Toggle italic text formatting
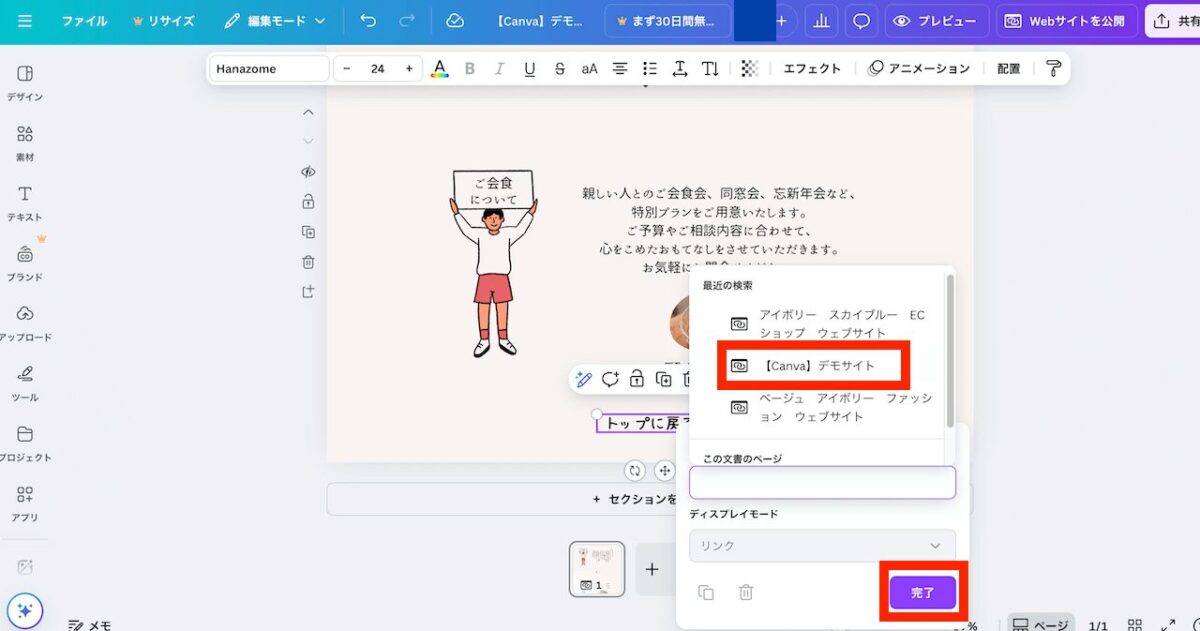 (499, 69)
